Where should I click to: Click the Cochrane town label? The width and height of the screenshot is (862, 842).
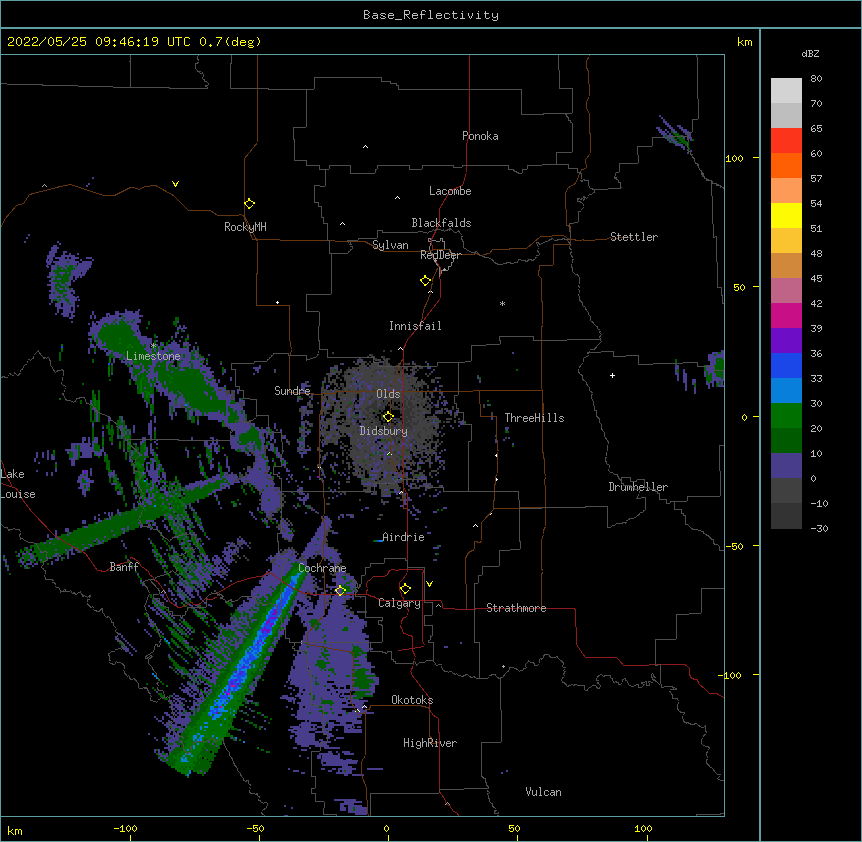pyautogui.click(x=322, y=568)
